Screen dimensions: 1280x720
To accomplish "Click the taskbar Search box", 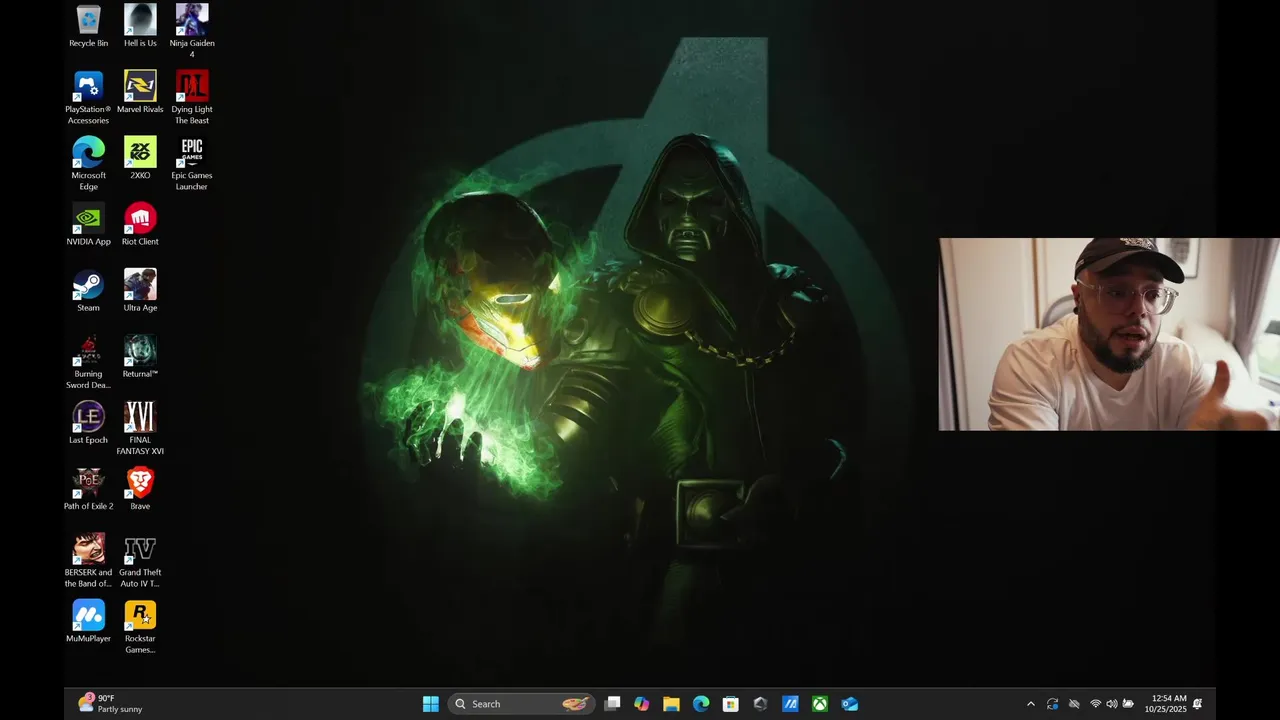I will [x=521, y=704].
